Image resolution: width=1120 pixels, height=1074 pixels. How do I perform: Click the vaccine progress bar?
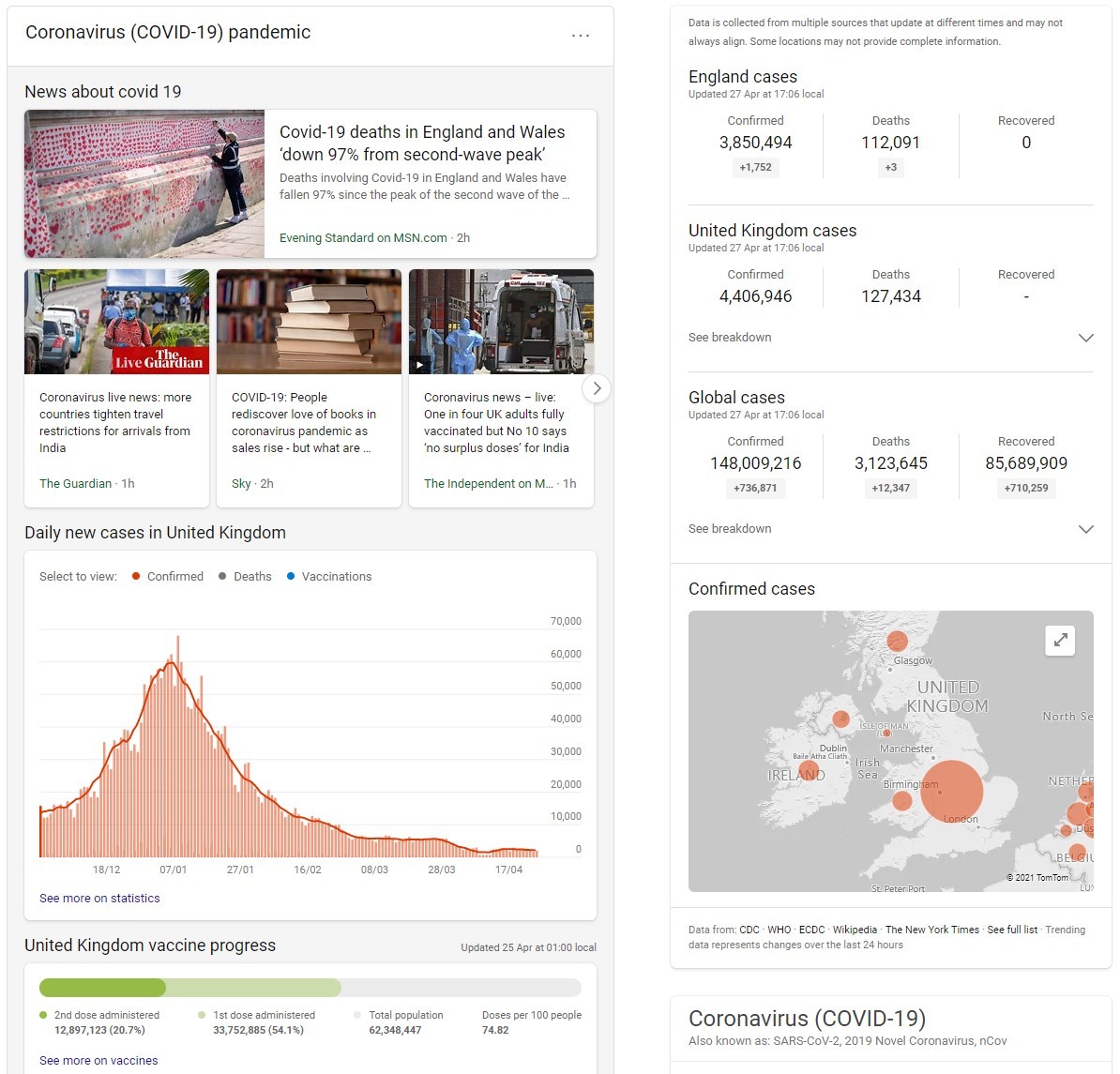(310, 988)
